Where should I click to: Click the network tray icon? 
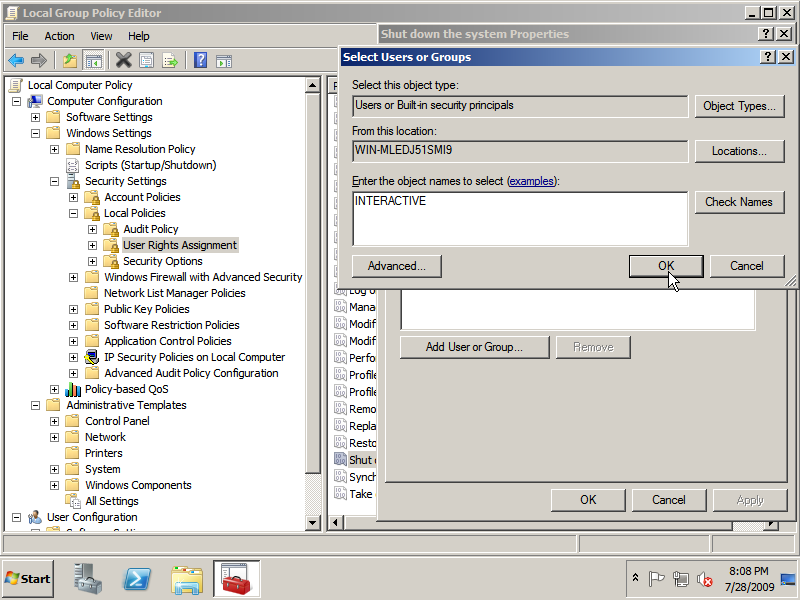click(680, 579)
